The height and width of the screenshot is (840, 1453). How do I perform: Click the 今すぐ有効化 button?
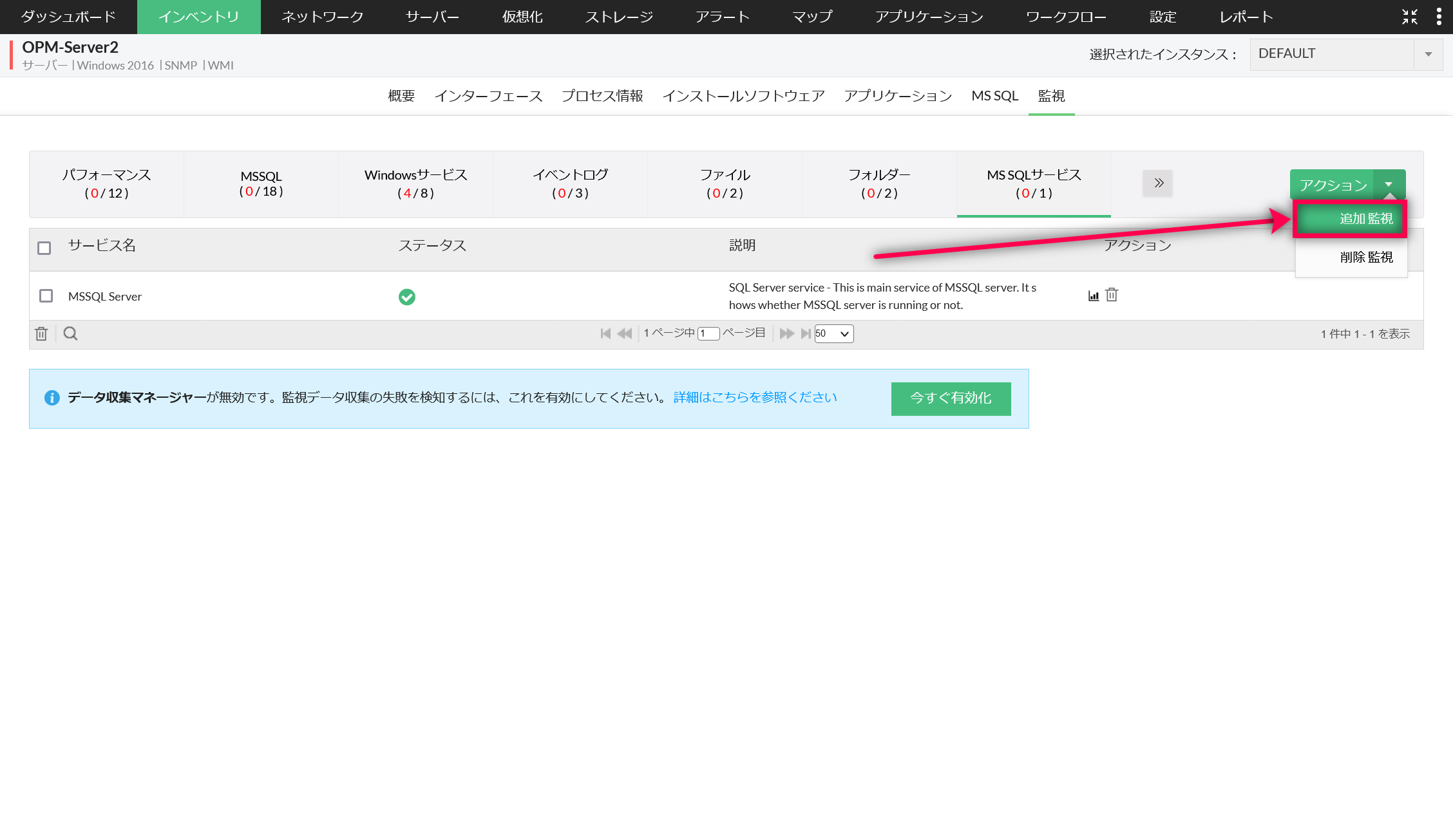tap(951, 398)
